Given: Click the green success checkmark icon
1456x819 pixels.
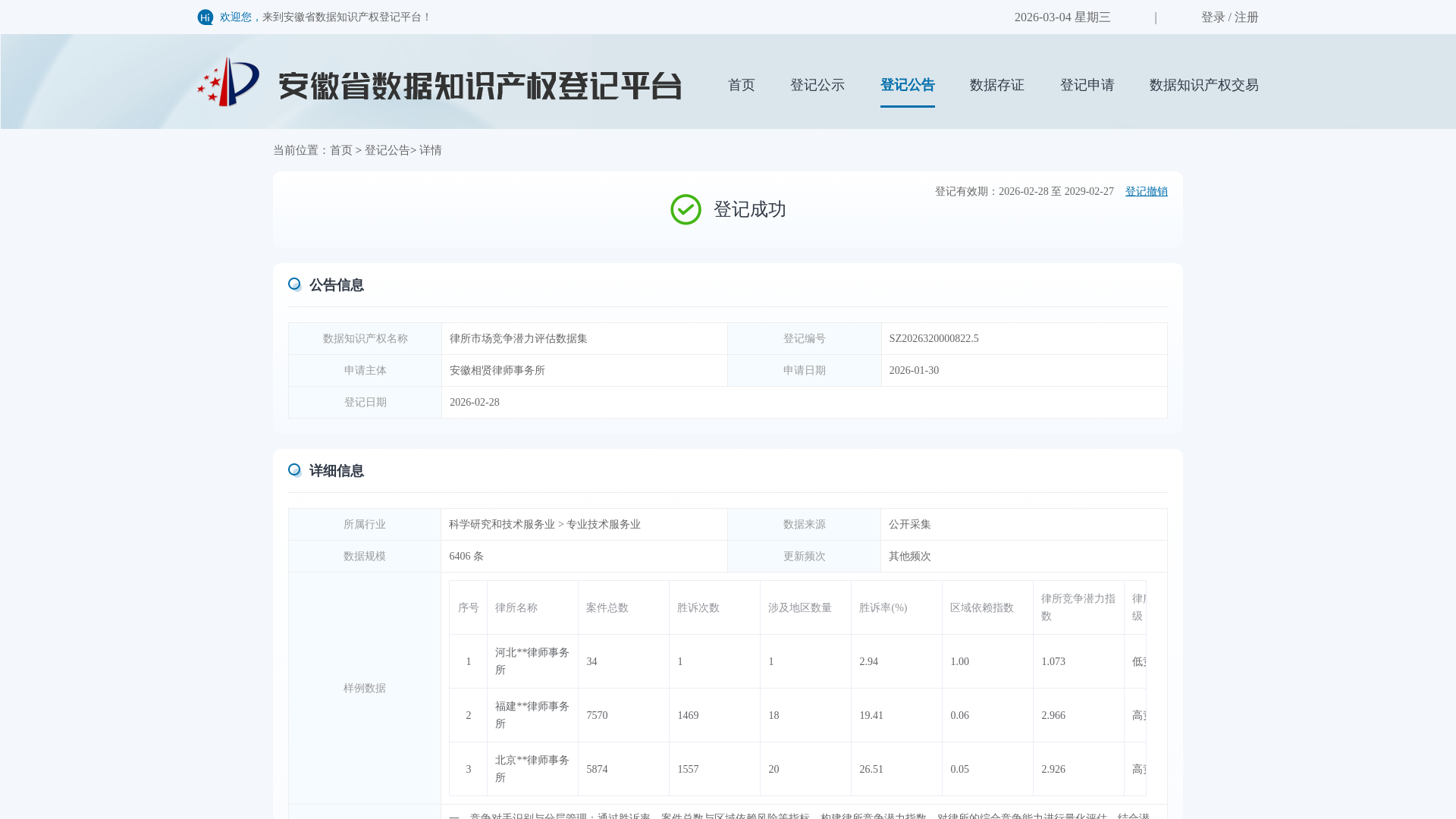Looking at the screenshot, I should [686, 210].
